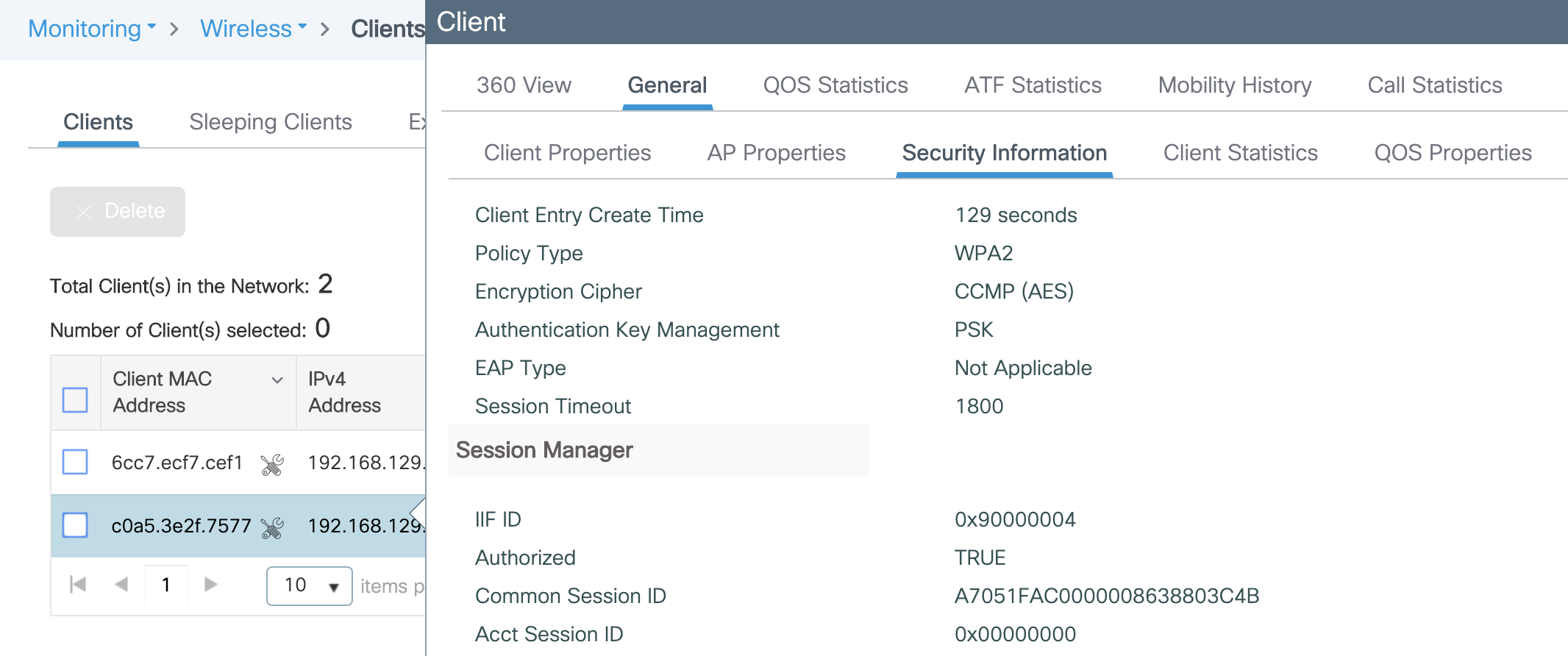Open the items per page dropdown

pyautogui.click(x=309, y=585)
